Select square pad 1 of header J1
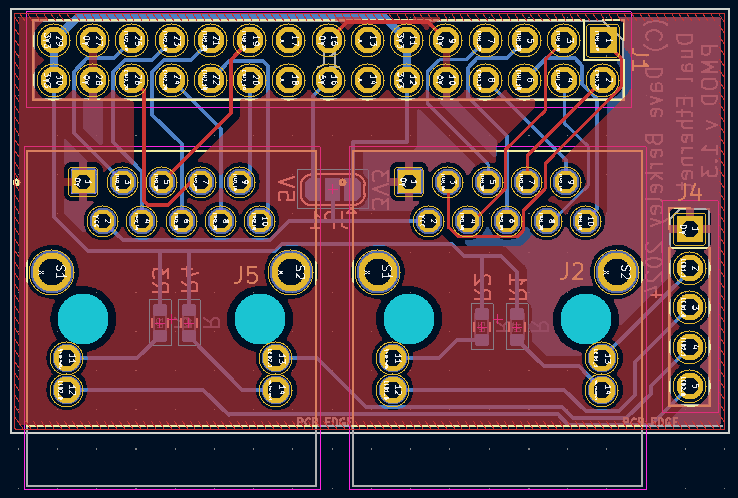738x498 pixels. pos(602,40)
